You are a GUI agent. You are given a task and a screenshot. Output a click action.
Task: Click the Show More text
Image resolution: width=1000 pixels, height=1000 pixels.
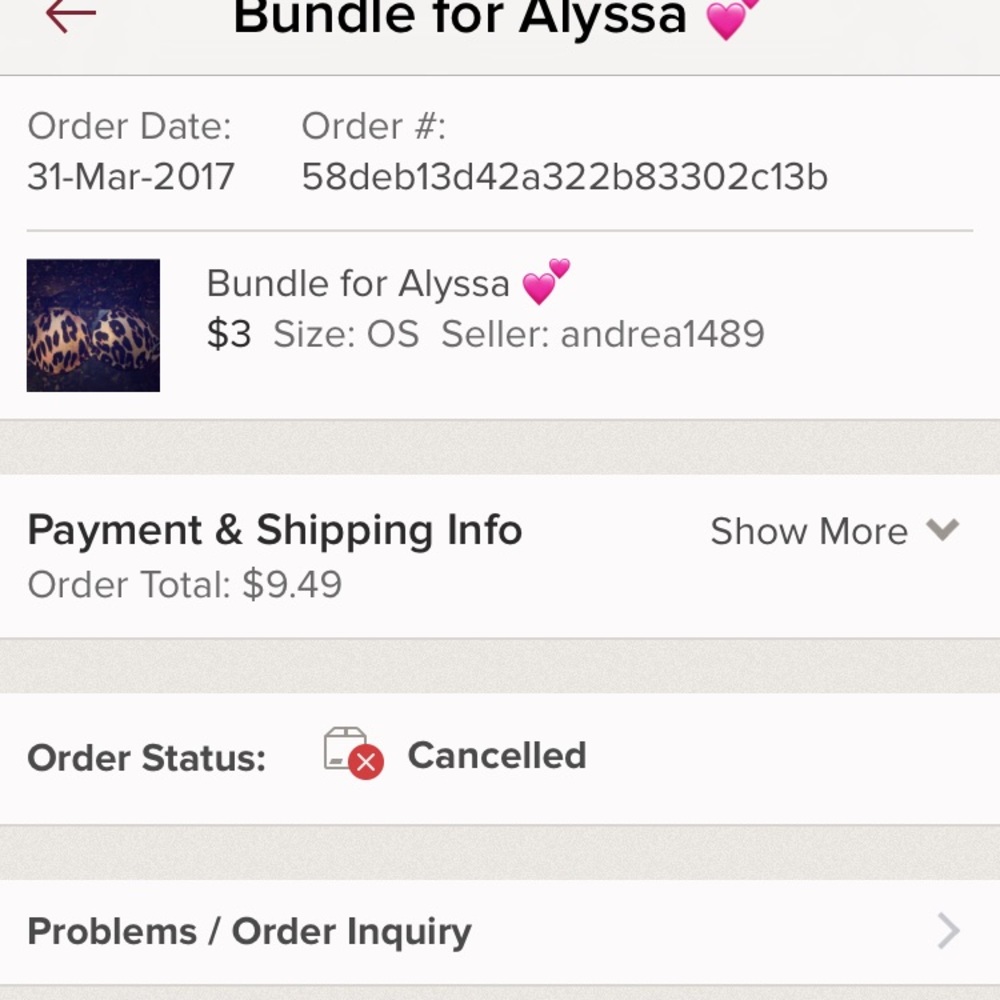point(808,531)
